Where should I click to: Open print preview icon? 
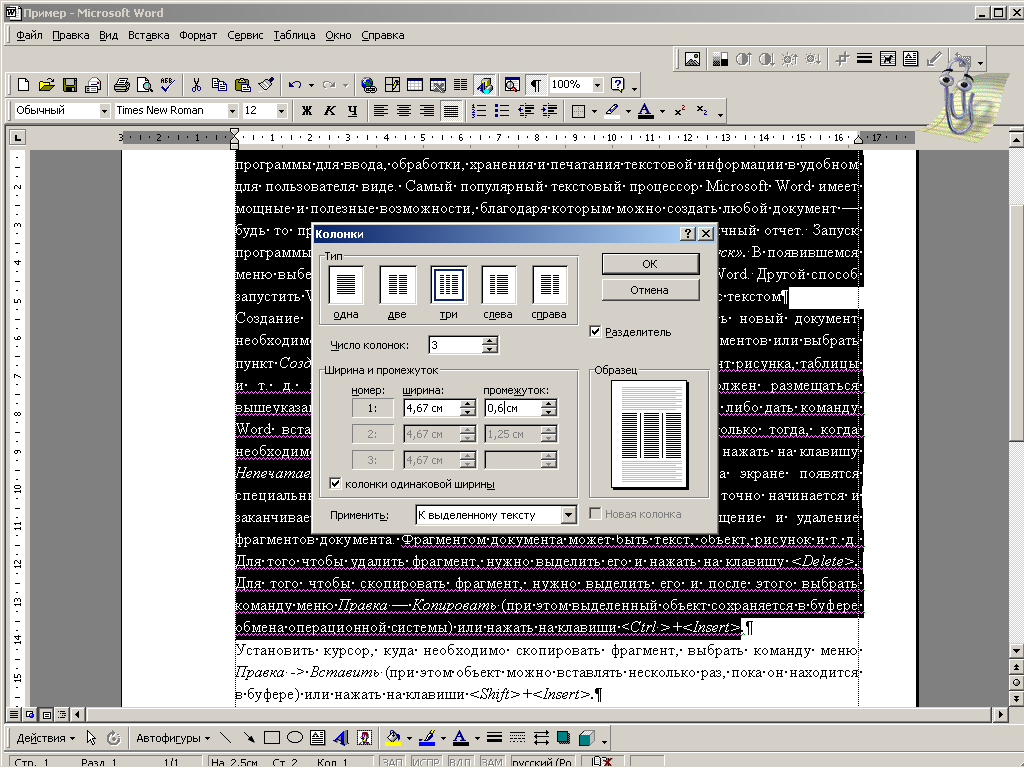coord(144,85)
